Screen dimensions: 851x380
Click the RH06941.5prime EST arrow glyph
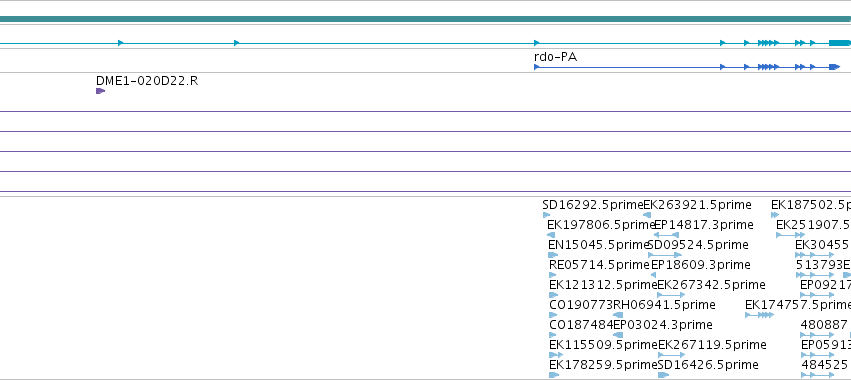click(618, 315)
